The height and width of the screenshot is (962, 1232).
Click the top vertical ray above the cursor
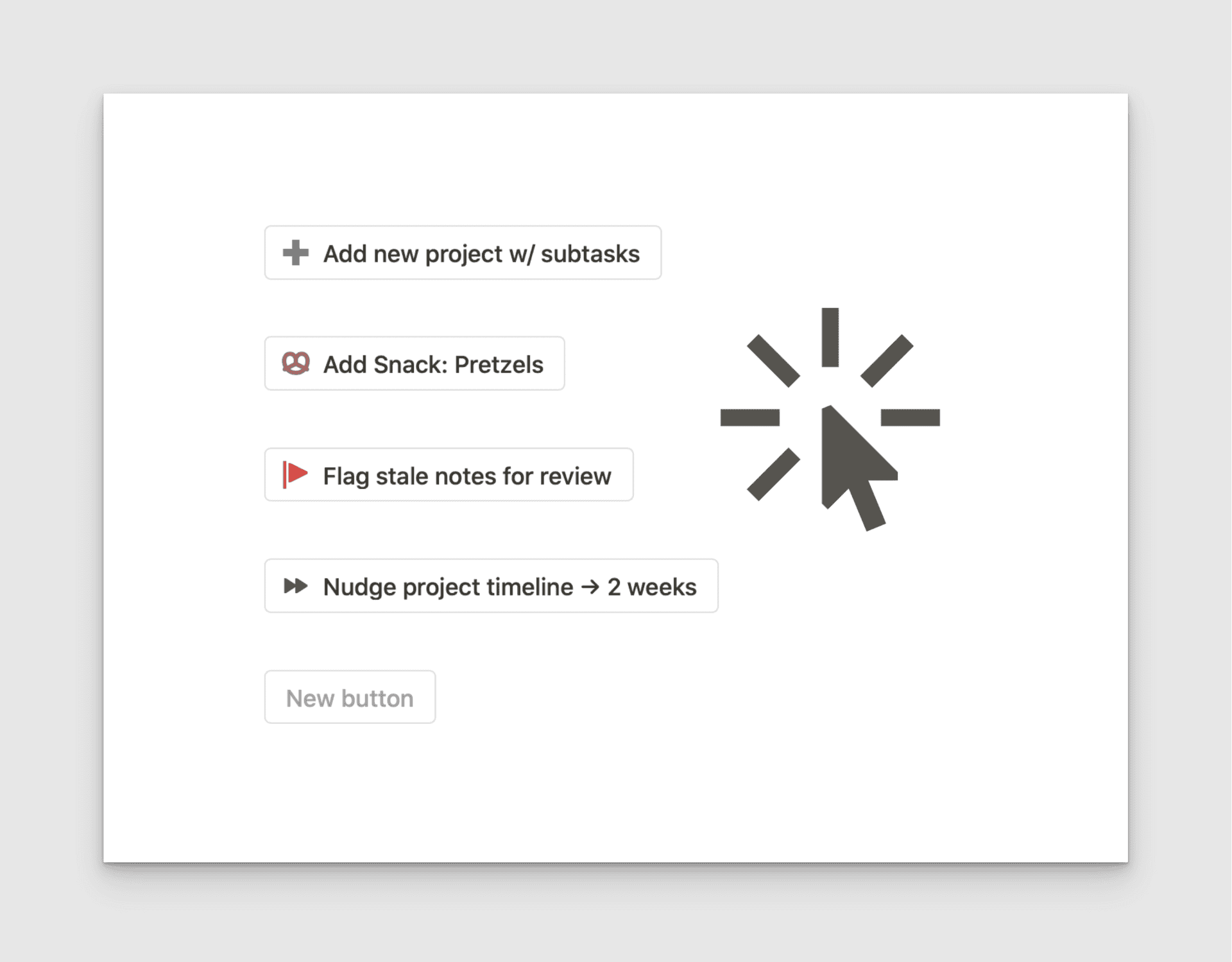[830, 338]
